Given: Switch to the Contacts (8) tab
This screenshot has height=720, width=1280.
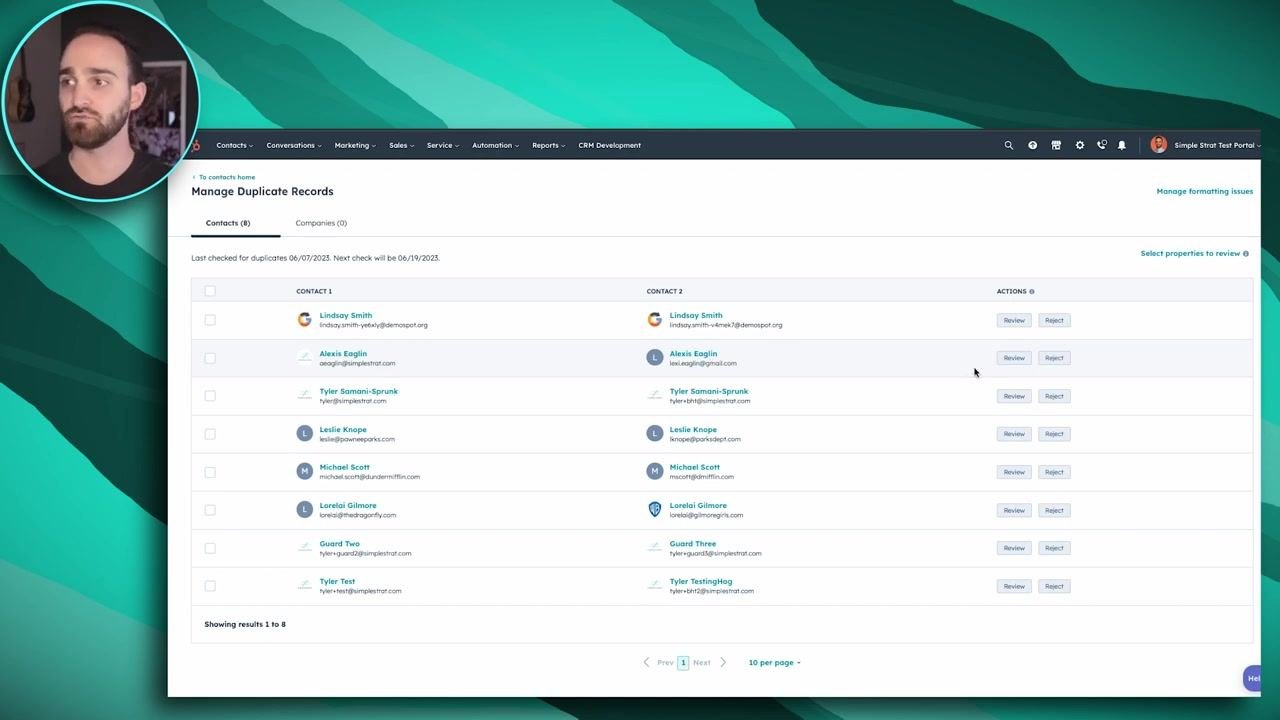Looking at the screenshot, I should (228, 223).
